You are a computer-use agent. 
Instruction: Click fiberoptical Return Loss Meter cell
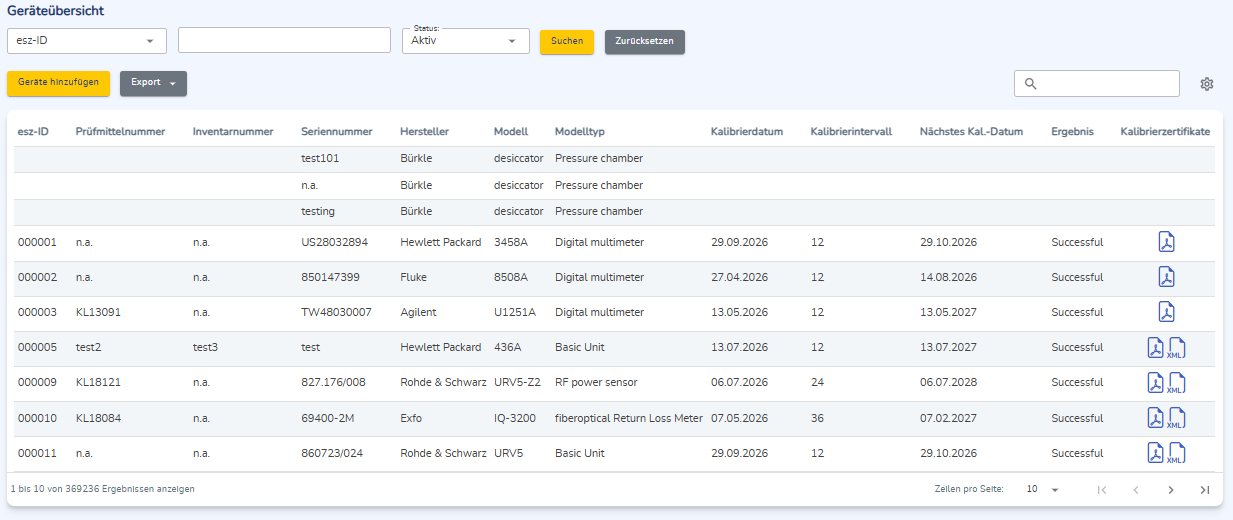[x=629, y=418]
